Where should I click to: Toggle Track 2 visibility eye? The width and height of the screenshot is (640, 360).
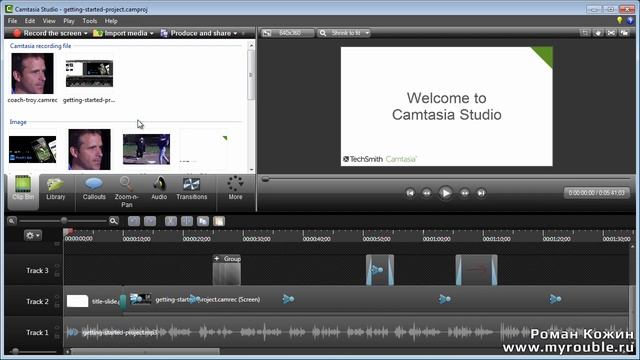57,297
